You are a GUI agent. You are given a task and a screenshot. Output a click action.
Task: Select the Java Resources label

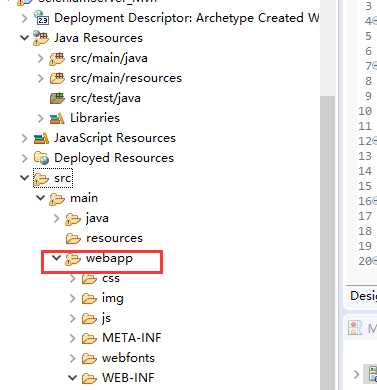pyautogui.click(x=98, y=38)
